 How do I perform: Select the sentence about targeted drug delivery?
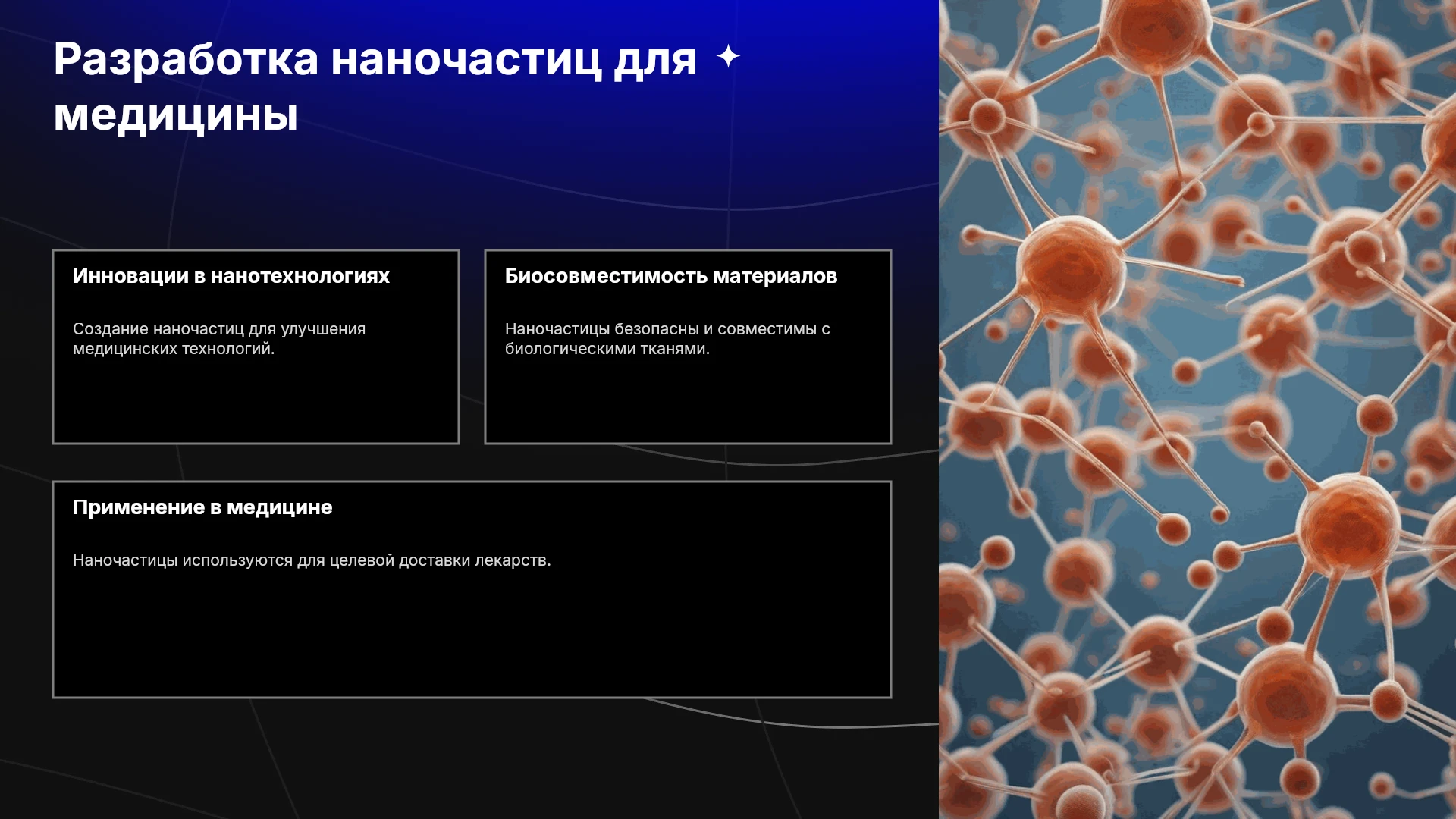(x=312, y=560)
